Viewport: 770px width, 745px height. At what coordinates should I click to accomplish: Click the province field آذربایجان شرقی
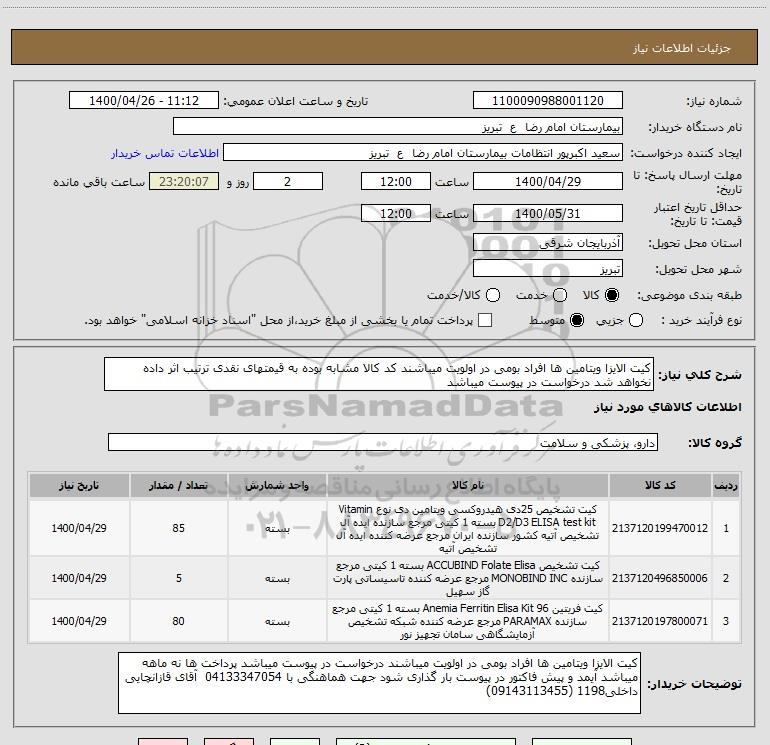tap(548, 243)
